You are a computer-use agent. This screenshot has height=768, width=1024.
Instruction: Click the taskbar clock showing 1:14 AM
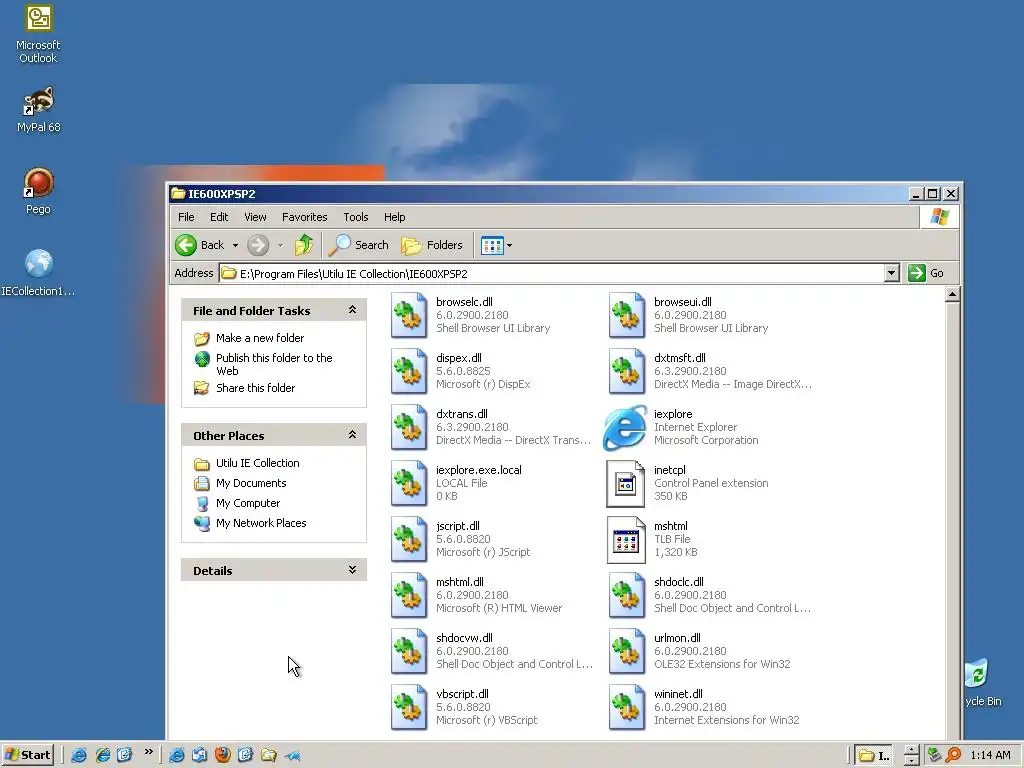pos(990,756)
